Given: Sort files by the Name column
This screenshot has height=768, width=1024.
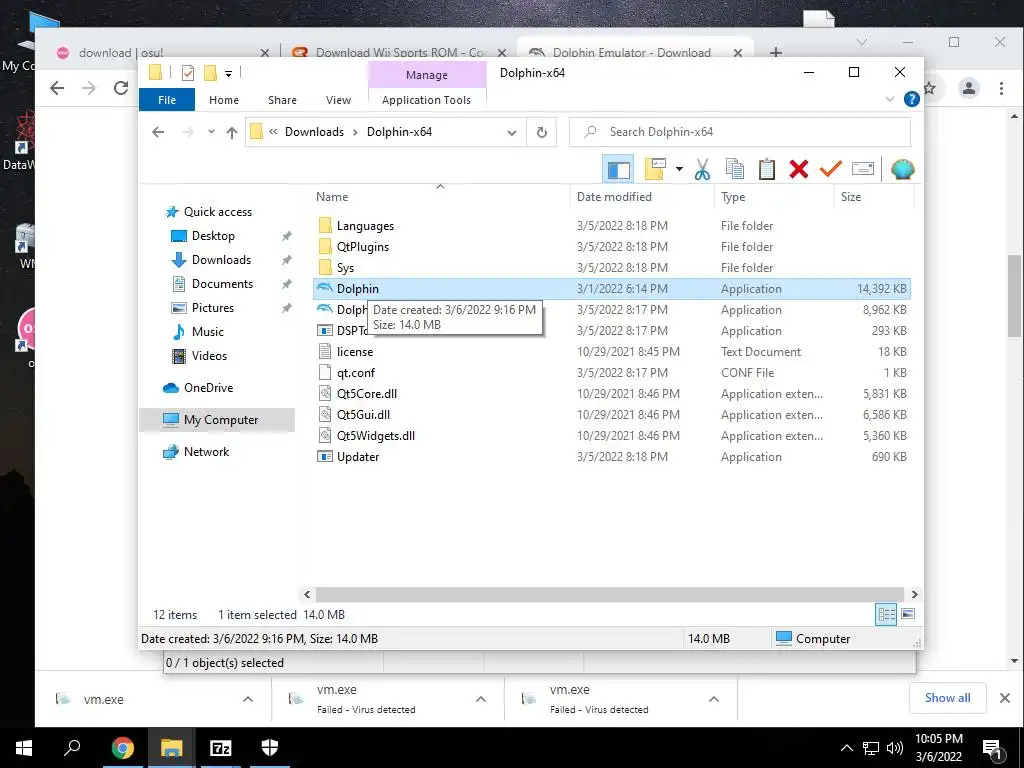Looking at the screenshot, I should [x=440, y=197].
